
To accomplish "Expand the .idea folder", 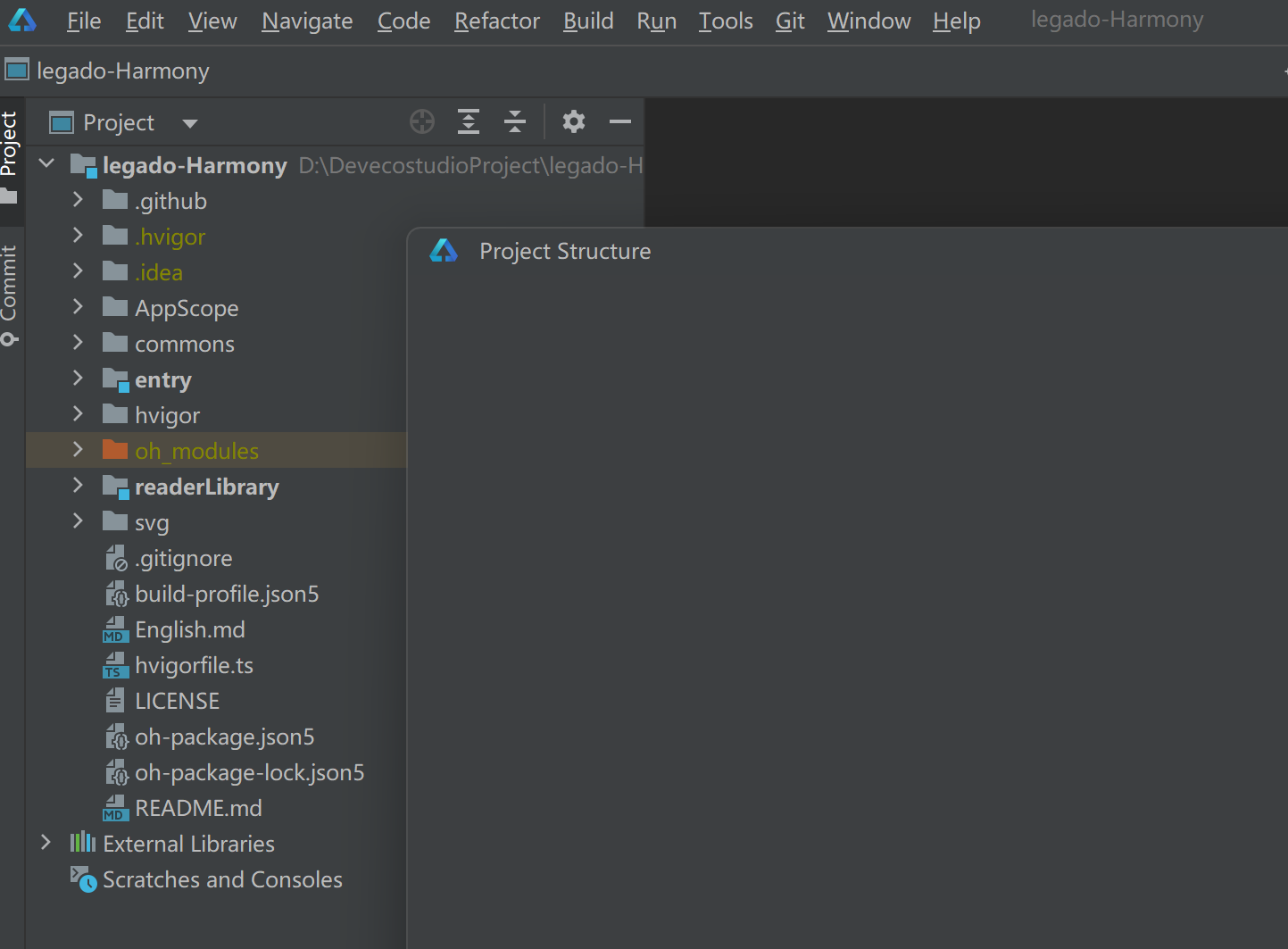I will pyautogui.click(x=78, y=271).
